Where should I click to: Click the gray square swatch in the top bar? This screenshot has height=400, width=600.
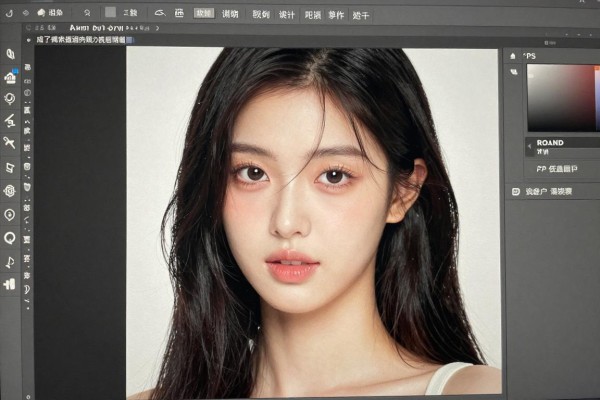pos(110,12)
